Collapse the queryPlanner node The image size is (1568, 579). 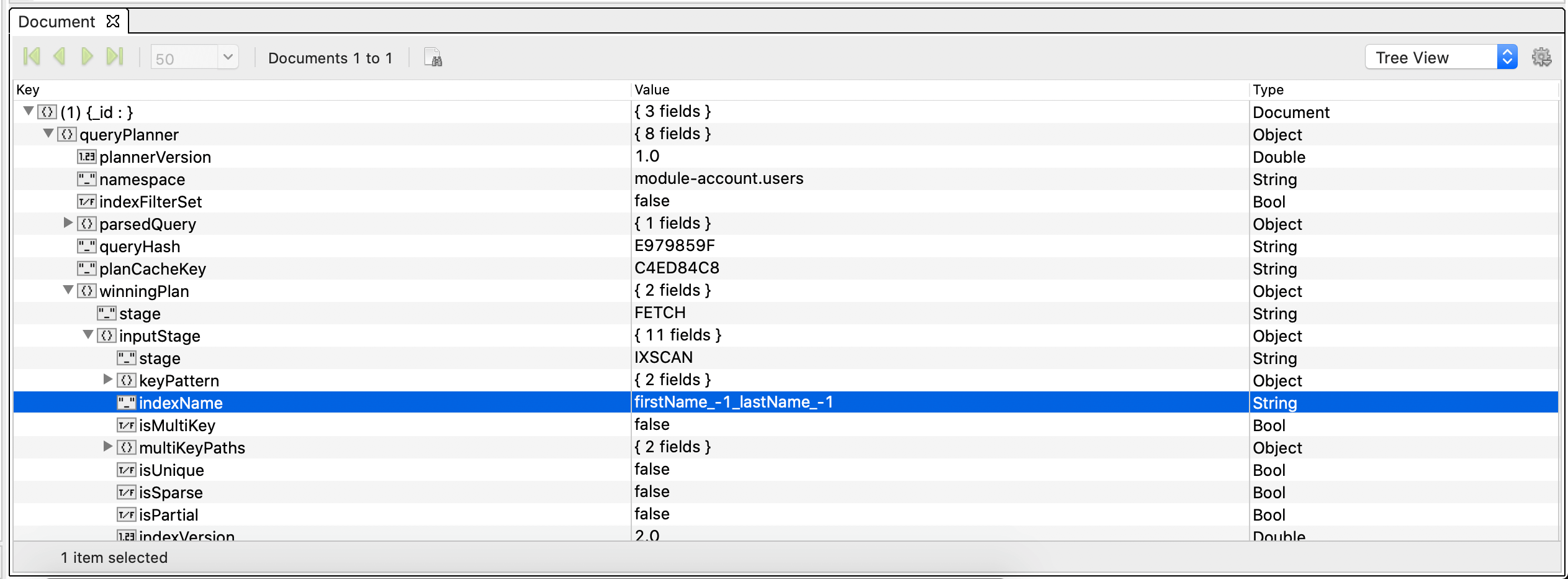(x=48, y=134)
